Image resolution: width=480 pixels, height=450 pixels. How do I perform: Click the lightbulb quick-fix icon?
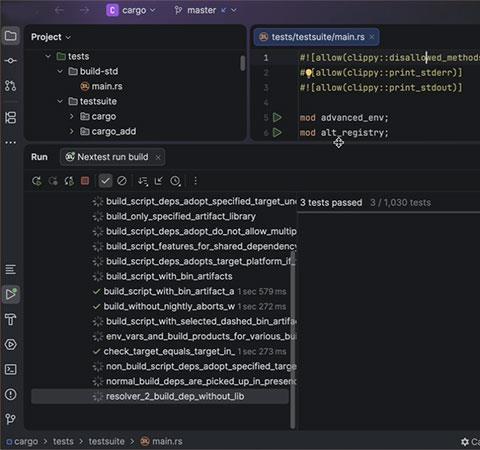click(309, 73)
